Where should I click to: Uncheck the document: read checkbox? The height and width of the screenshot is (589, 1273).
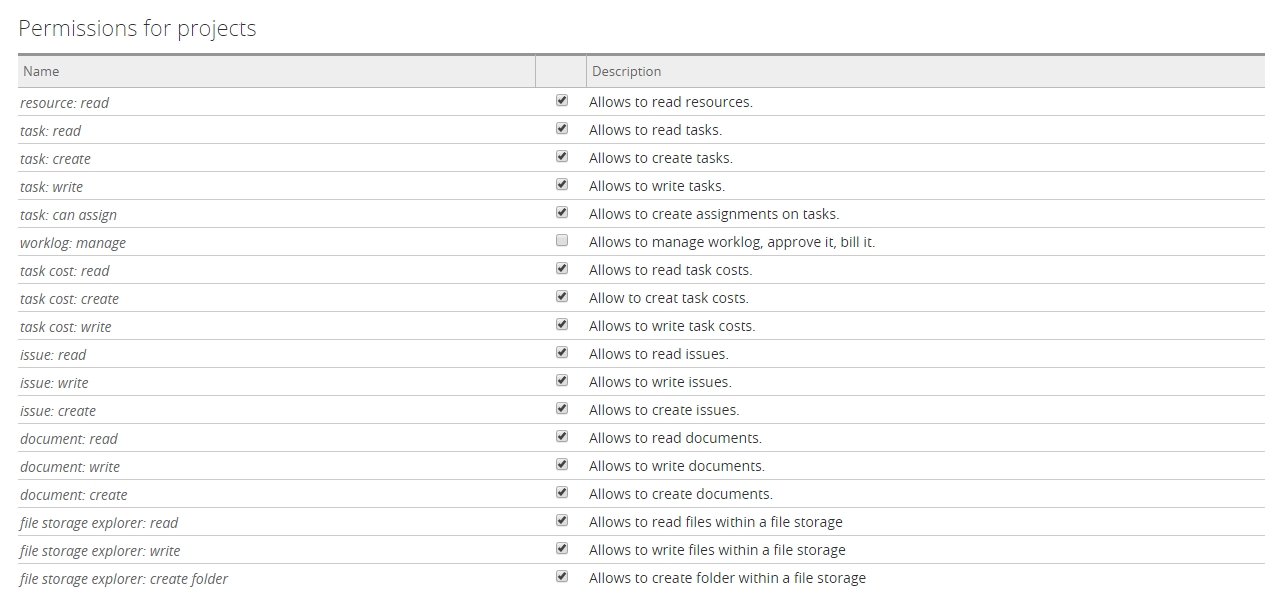pyautogui.click(x=562, y=437)
